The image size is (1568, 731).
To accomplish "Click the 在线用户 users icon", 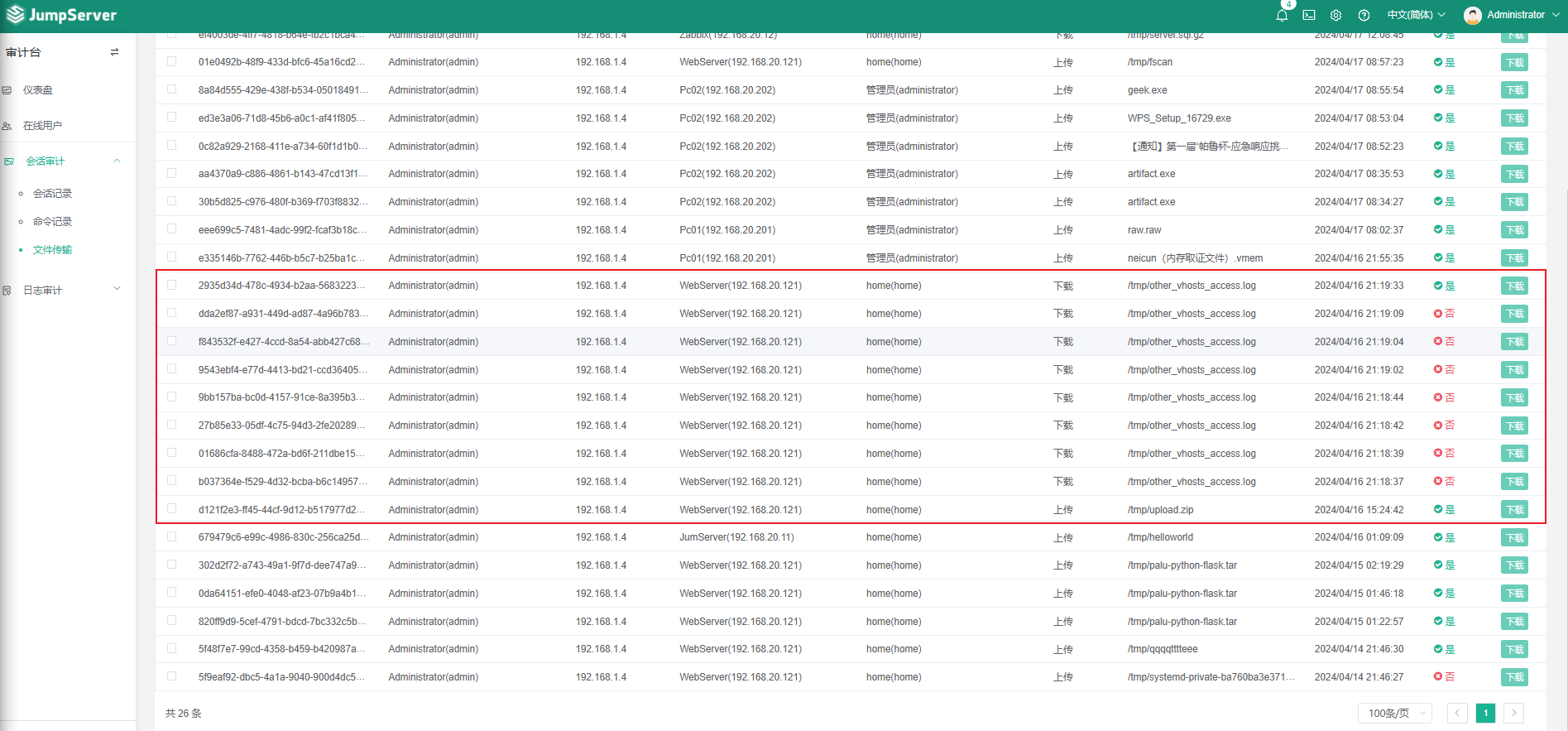I will pyautogui.click(x=7, y=126).
